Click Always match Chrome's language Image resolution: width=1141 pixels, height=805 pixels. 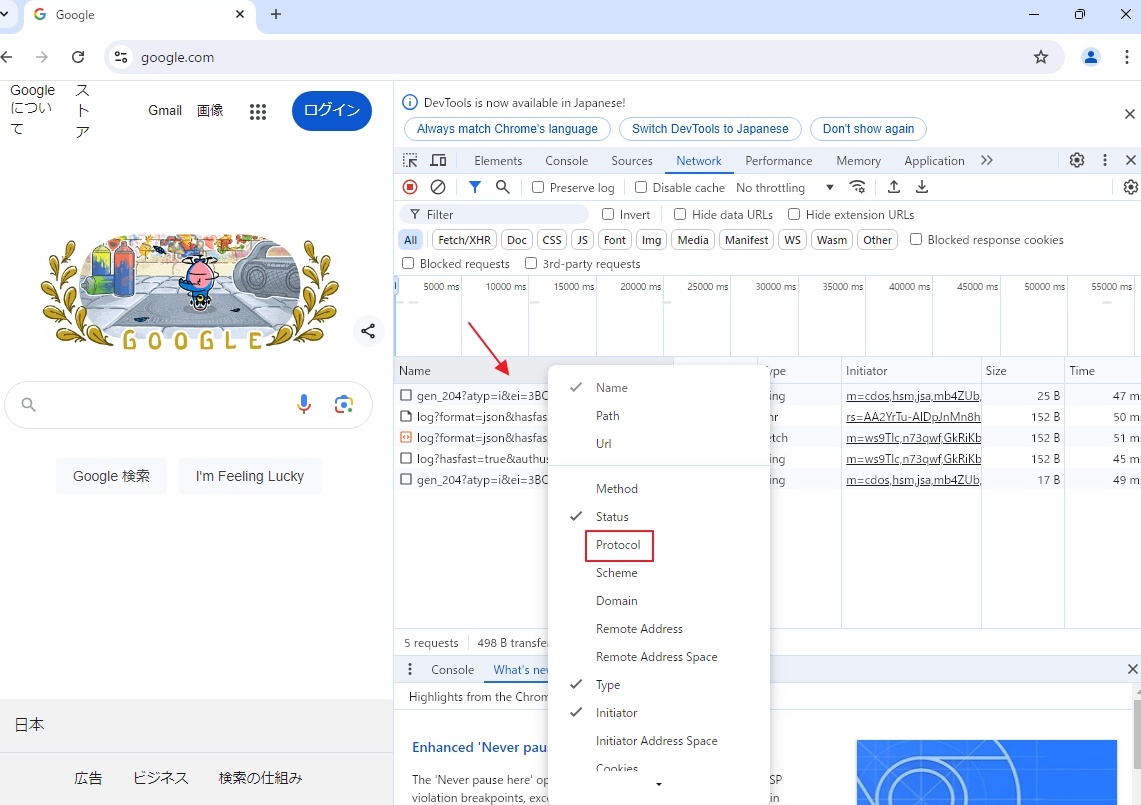tap(507, 129)
